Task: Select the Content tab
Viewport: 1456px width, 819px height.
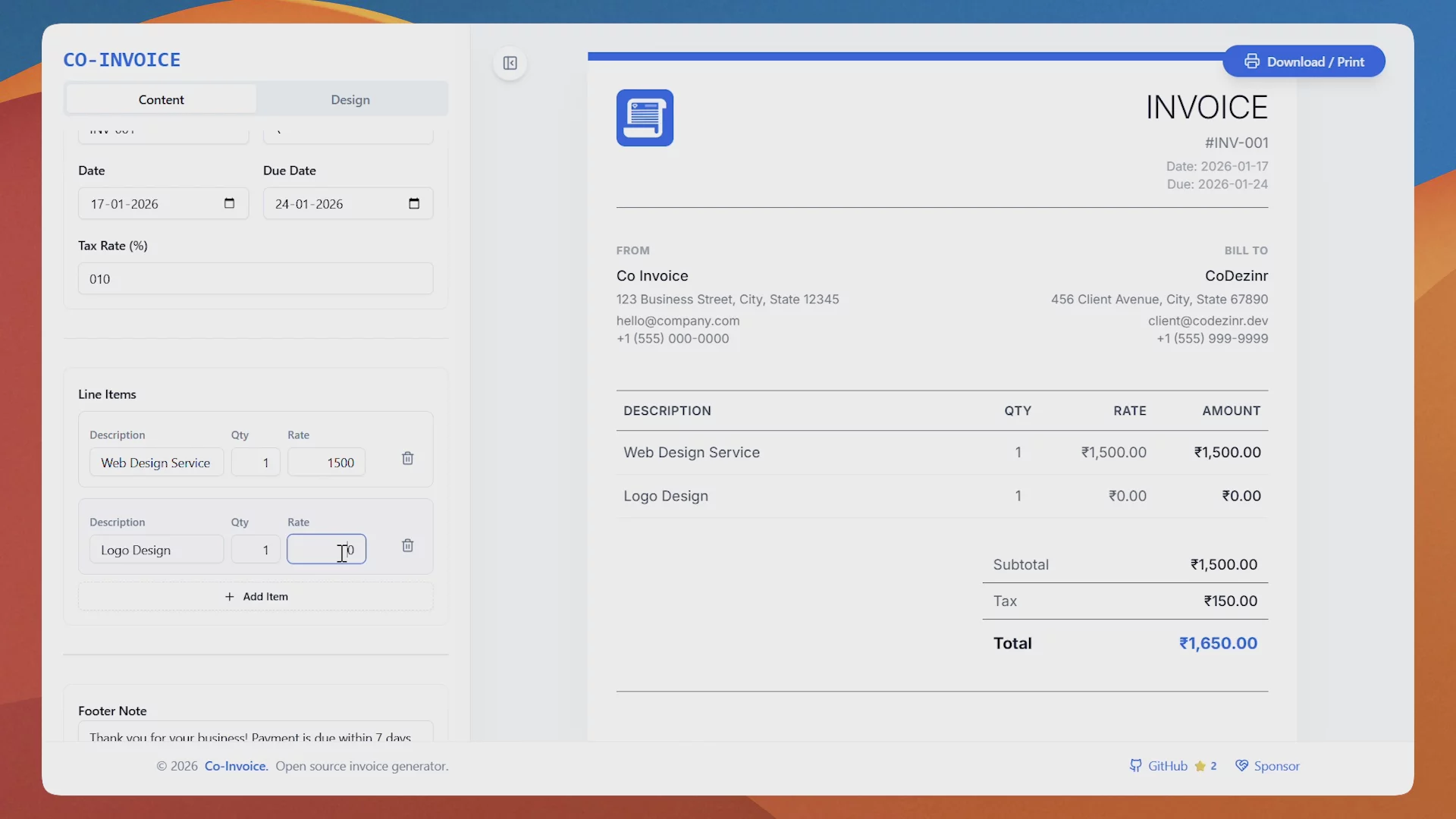Action: click(161, 99)
